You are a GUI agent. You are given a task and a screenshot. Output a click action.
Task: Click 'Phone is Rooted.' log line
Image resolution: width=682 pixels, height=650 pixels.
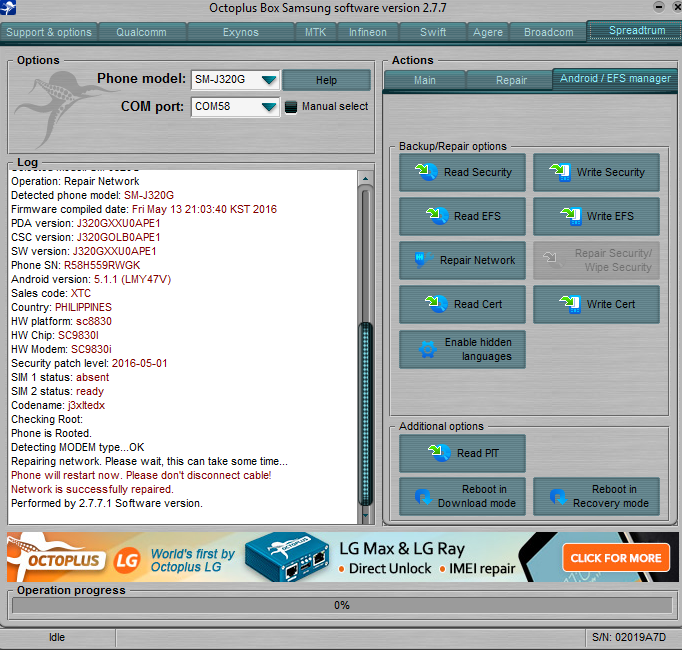[x=51, y=433]
